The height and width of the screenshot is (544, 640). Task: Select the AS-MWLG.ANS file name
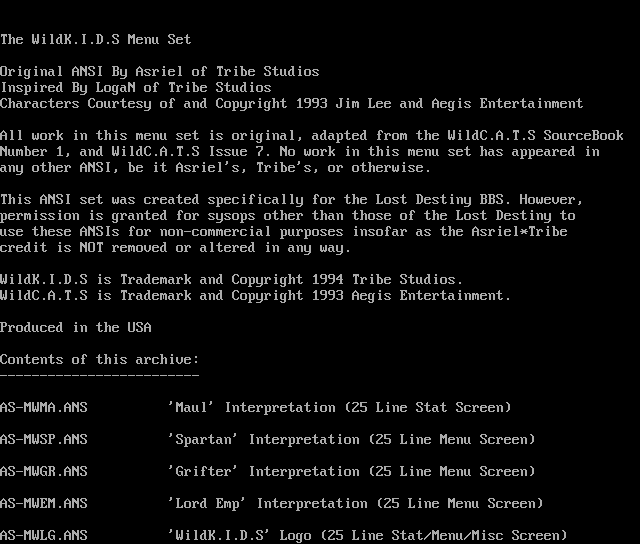point(44,536)
